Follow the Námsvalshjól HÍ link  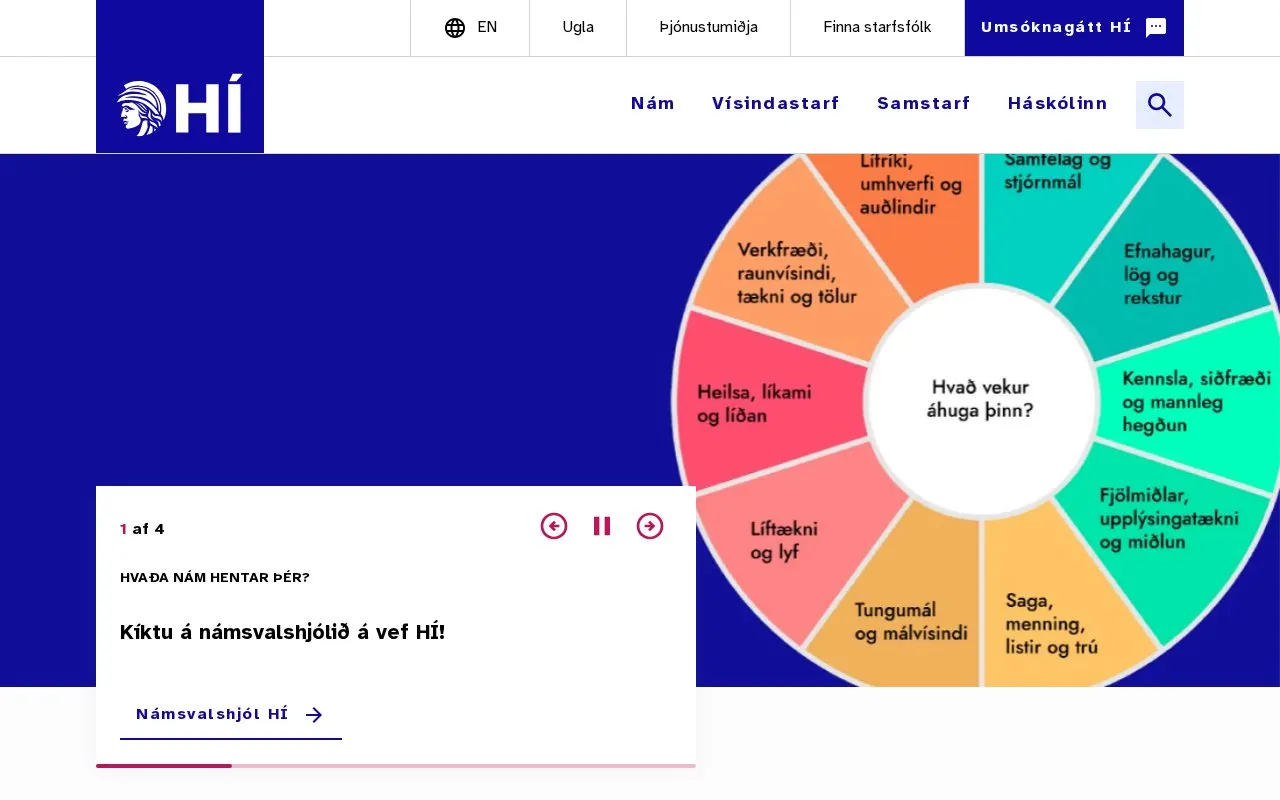coord(231,715)
